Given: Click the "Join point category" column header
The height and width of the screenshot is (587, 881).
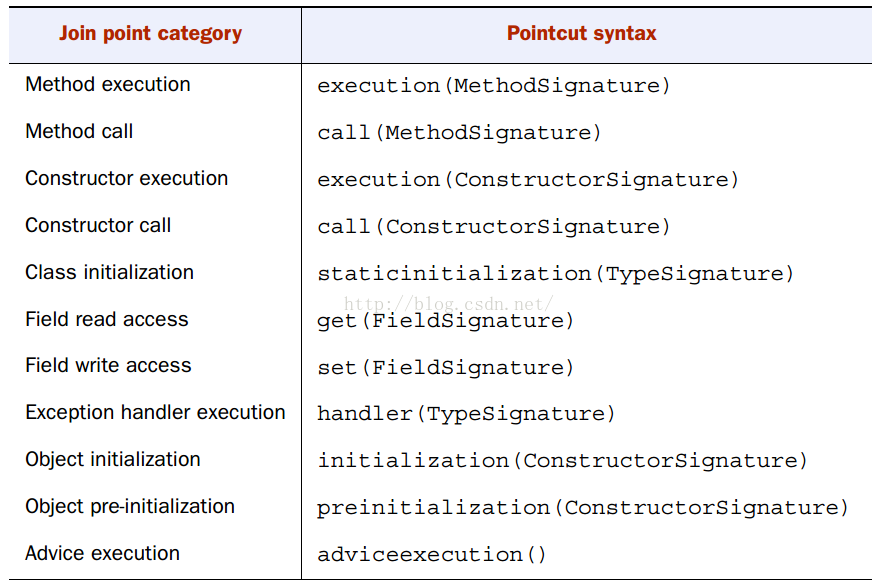Looking at the screenshot, I should tap(150, 33).
